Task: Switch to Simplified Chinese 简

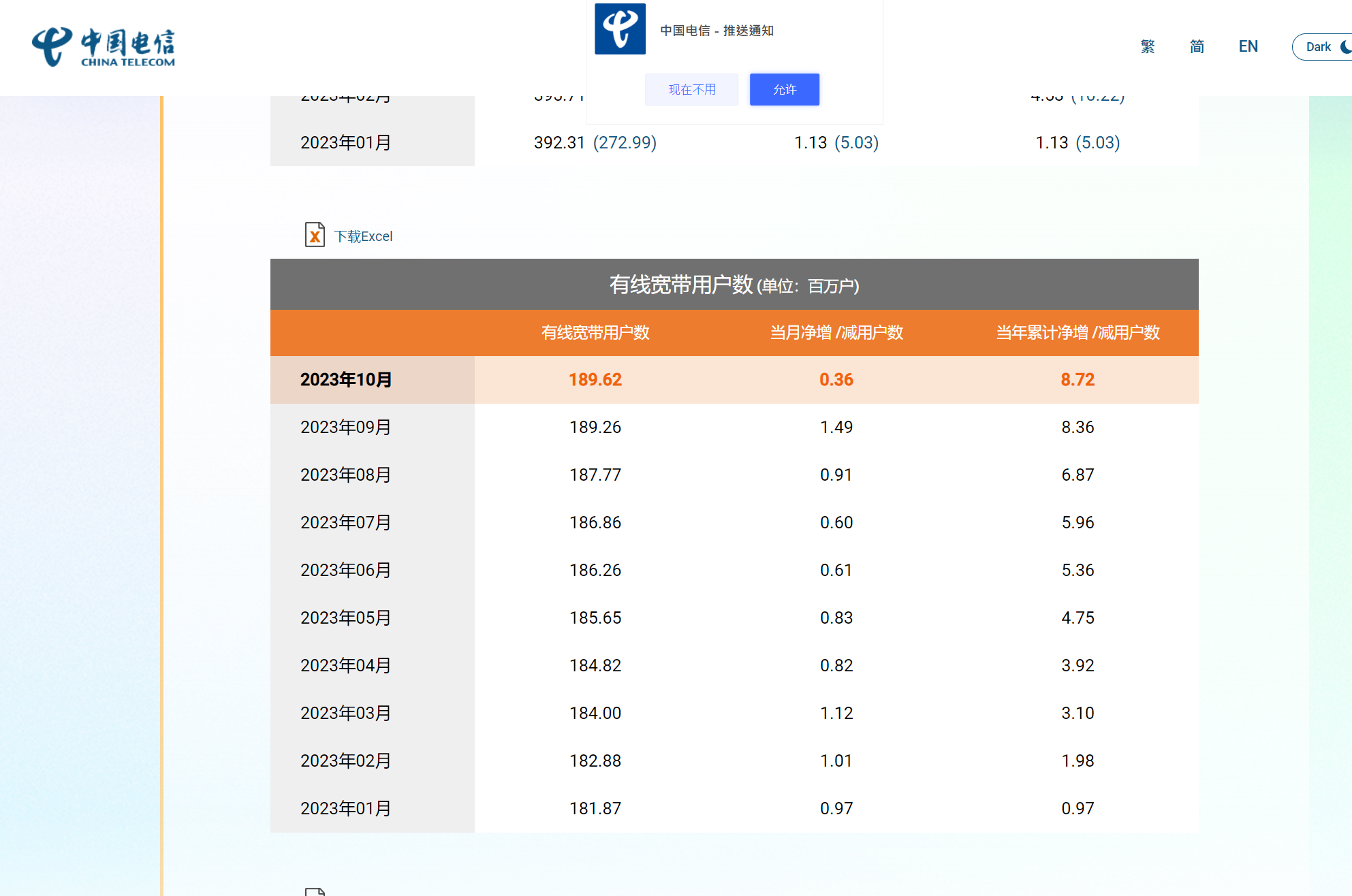Action: [1197, 46]
